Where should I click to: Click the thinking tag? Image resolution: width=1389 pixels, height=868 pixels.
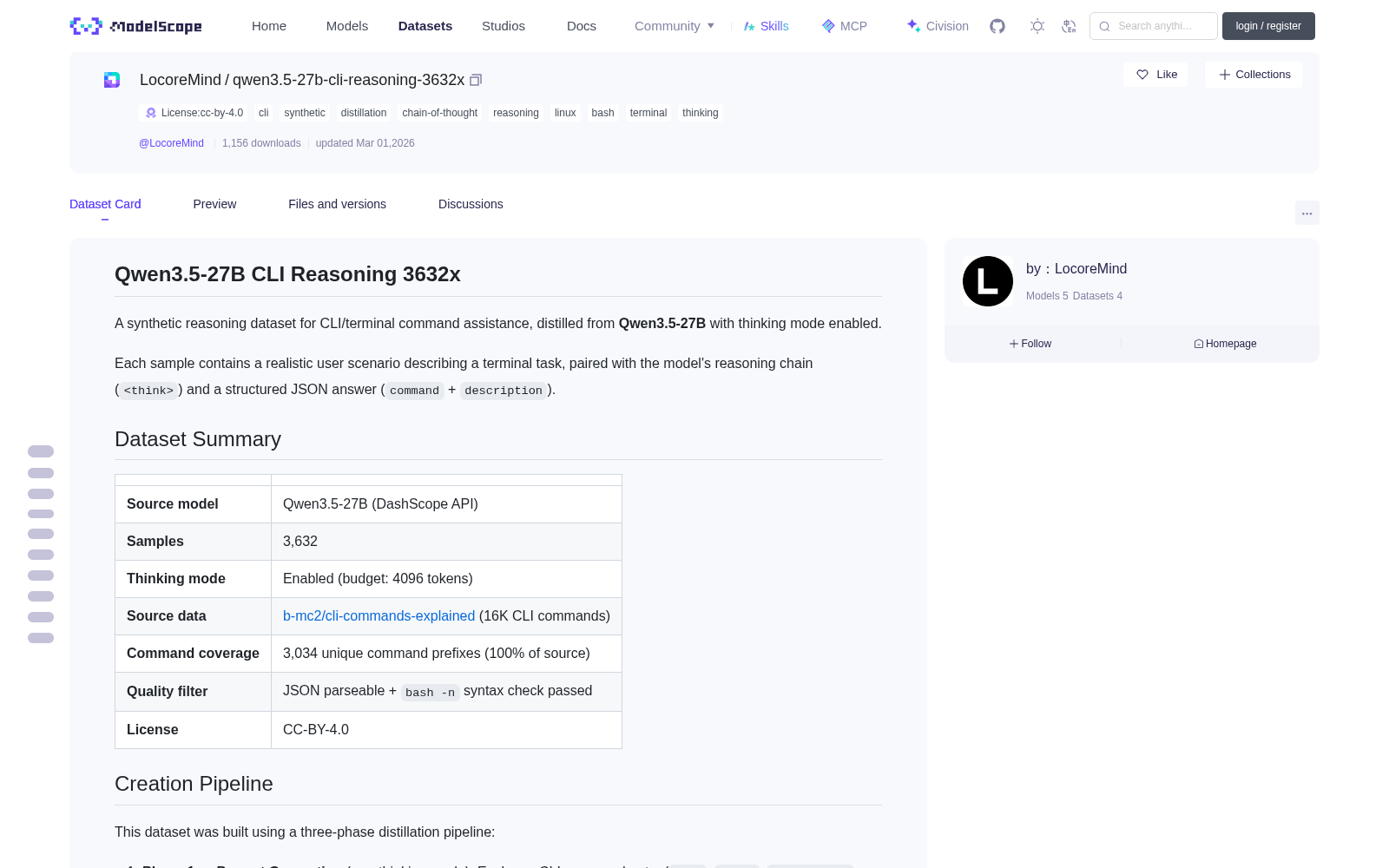pos(701,113)
